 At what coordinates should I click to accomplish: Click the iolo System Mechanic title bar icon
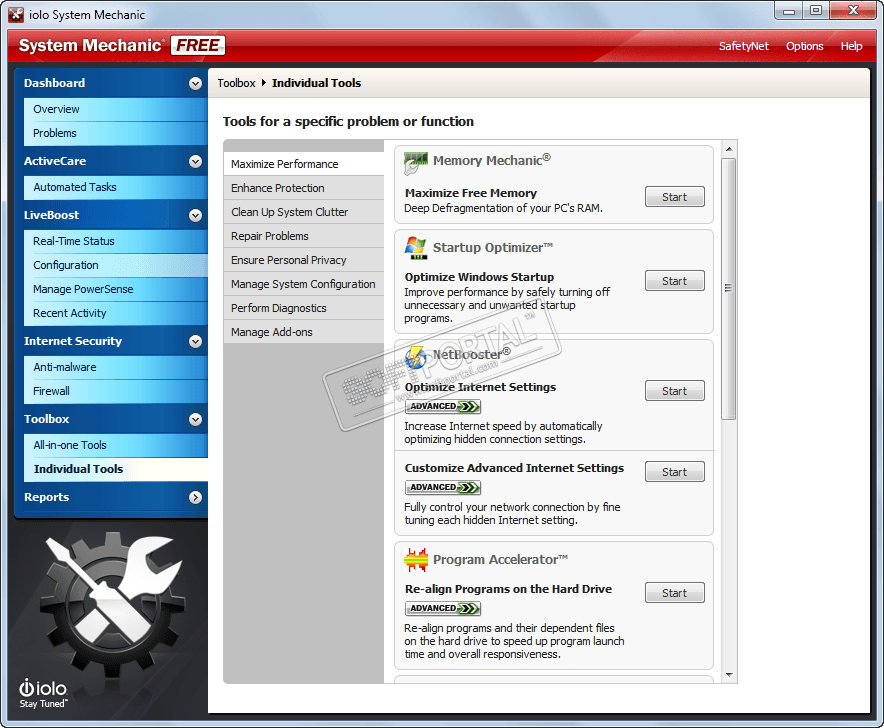(16, 15)
